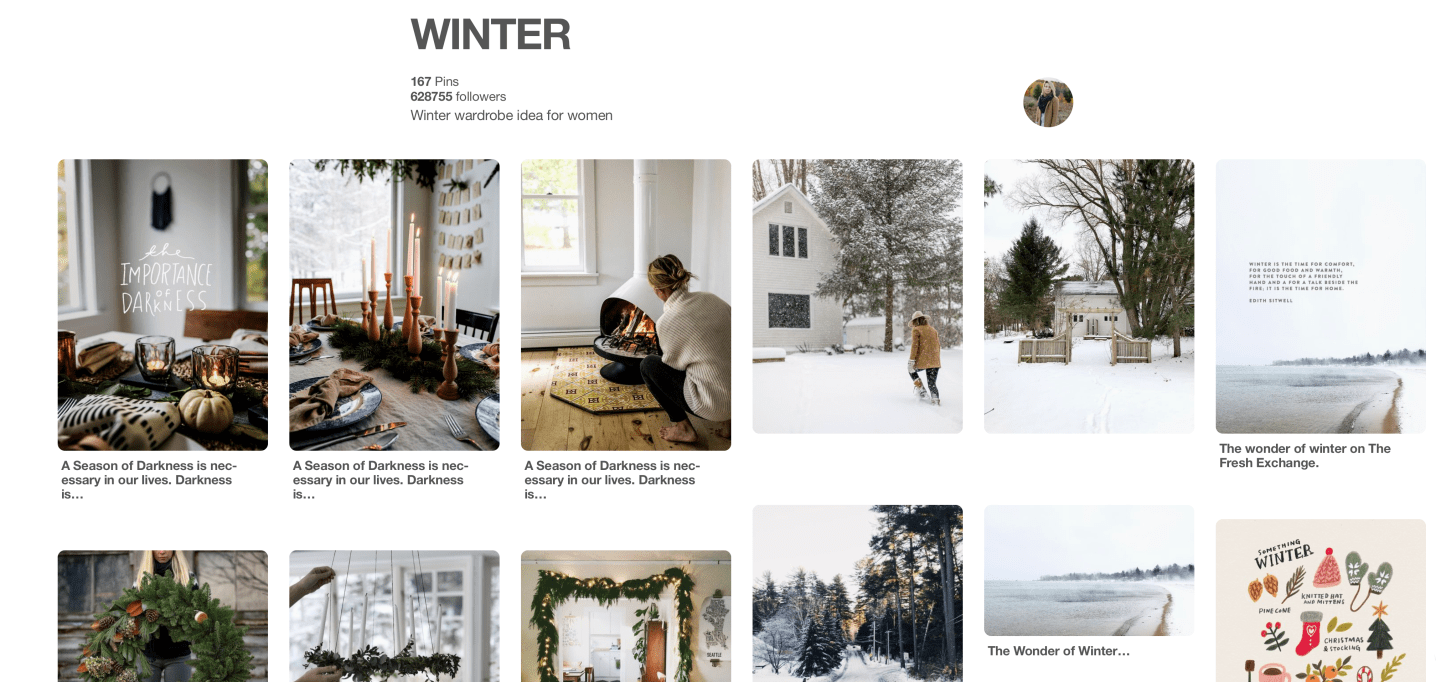Viewport: 1436px width, 682px height.
Task: Open the lit garland doorway pin
Action: click(626, 616)
